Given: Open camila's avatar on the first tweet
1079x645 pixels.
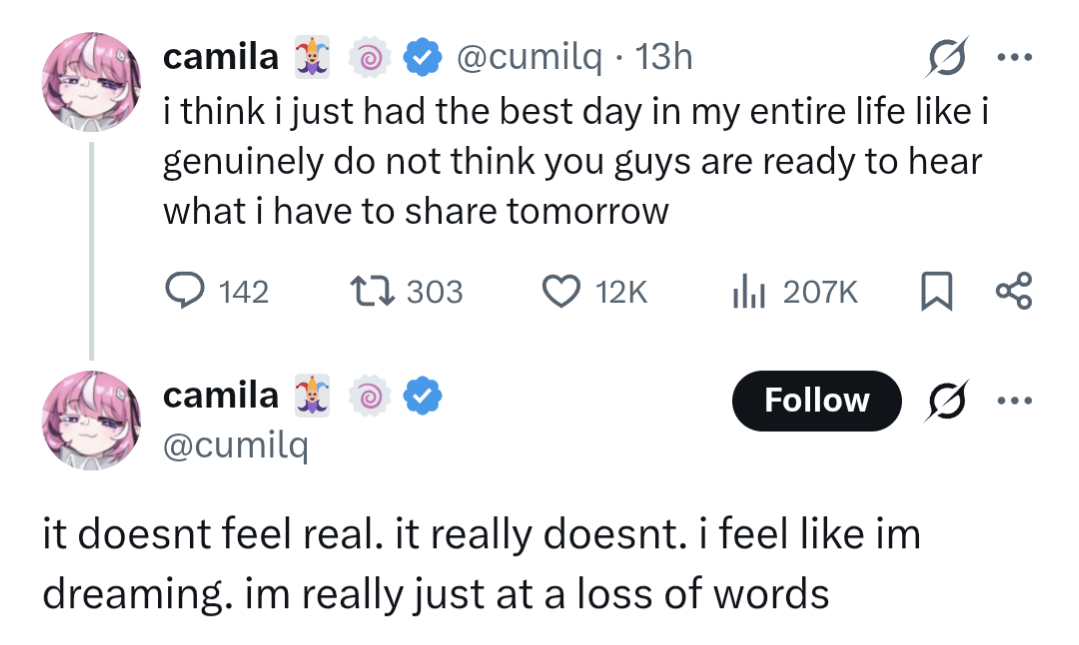Looking at the screenshot, I should coord(92,81).
